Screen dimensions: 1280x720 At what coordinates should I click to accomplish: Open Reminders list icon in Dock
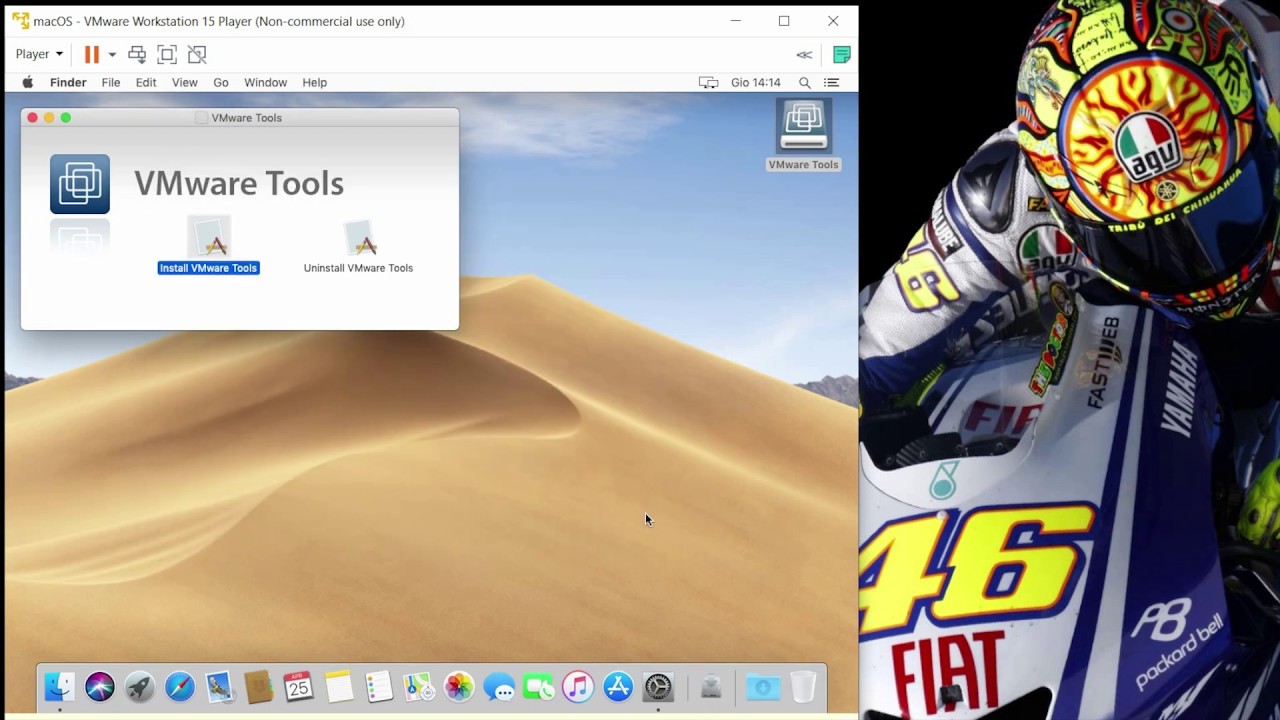pos(379,687)
